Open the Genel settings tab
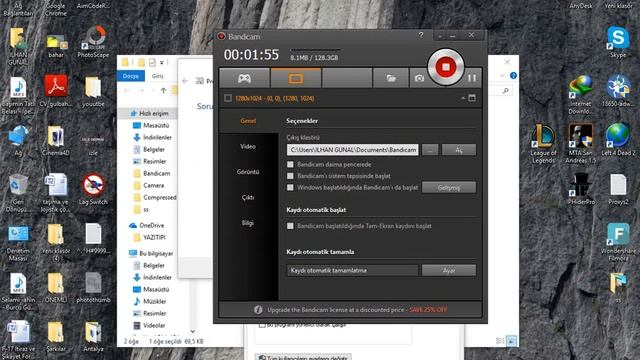The height and width of the screenshot is (360, 640). 248,121
